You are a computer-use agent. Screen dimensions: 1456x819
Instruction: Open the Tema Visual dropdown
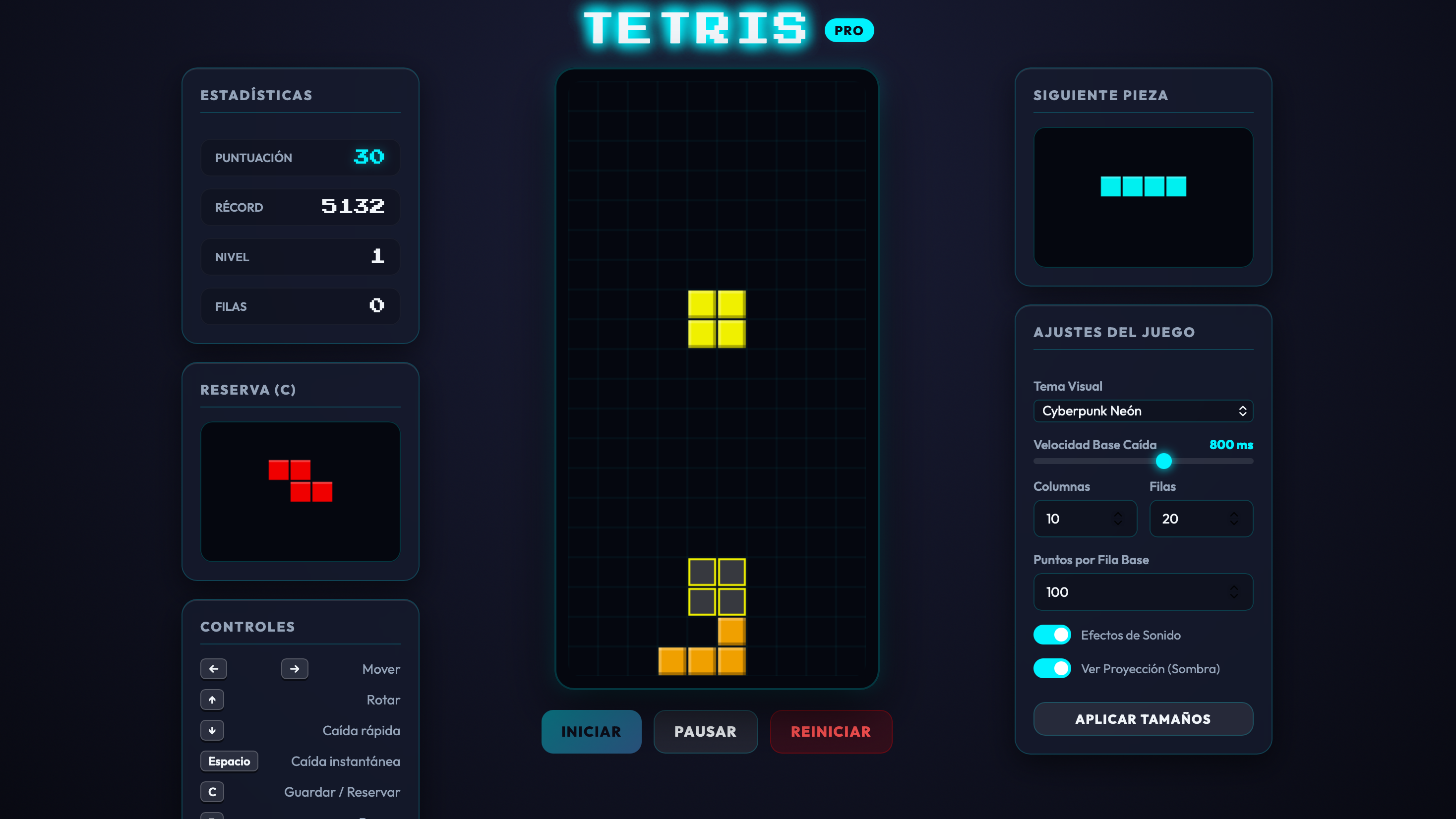pyautogui.click(x=1143, y=411)
